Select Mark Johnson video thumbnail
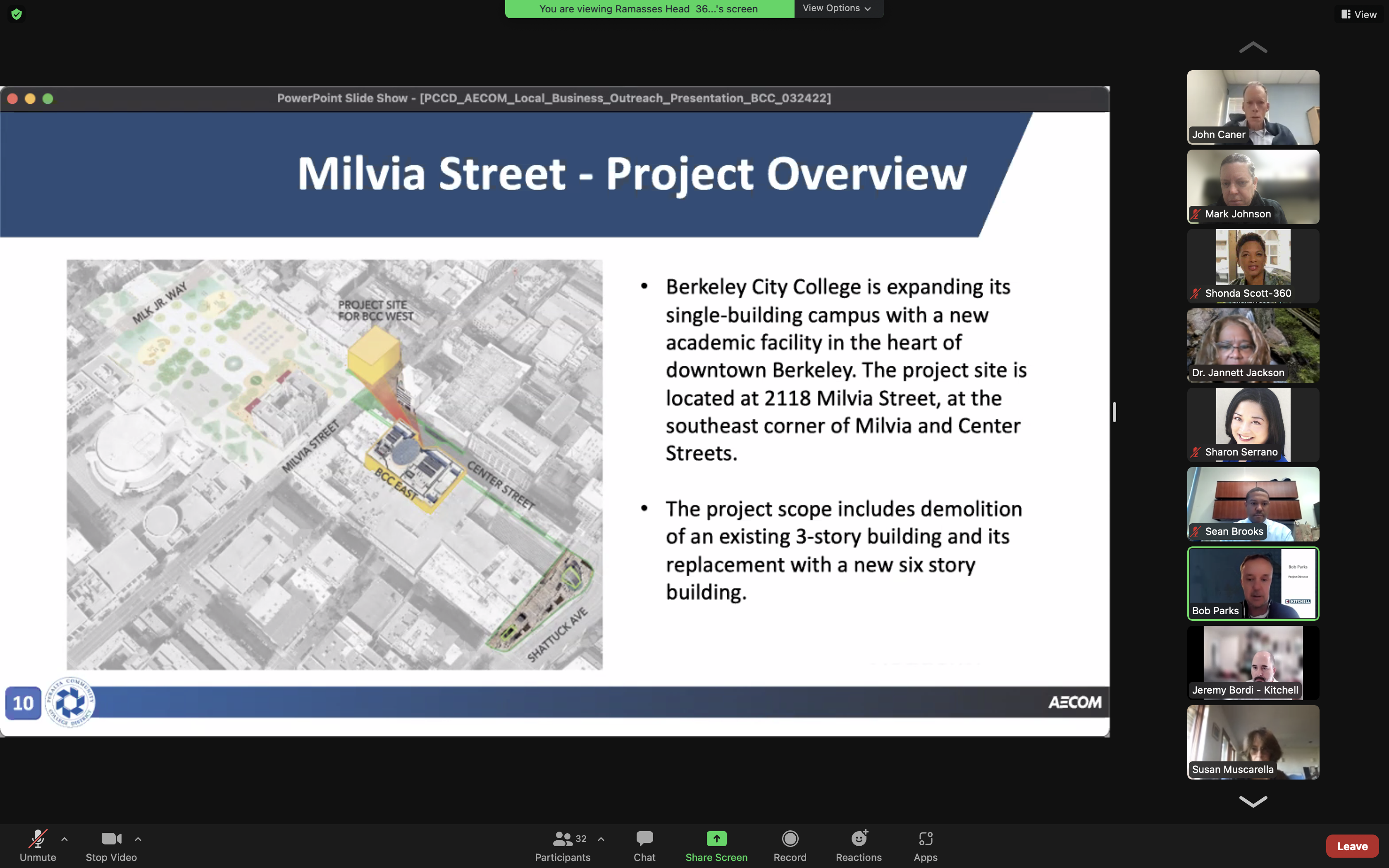This screenshot has height=868, width=1389. tap(1253, 186)
